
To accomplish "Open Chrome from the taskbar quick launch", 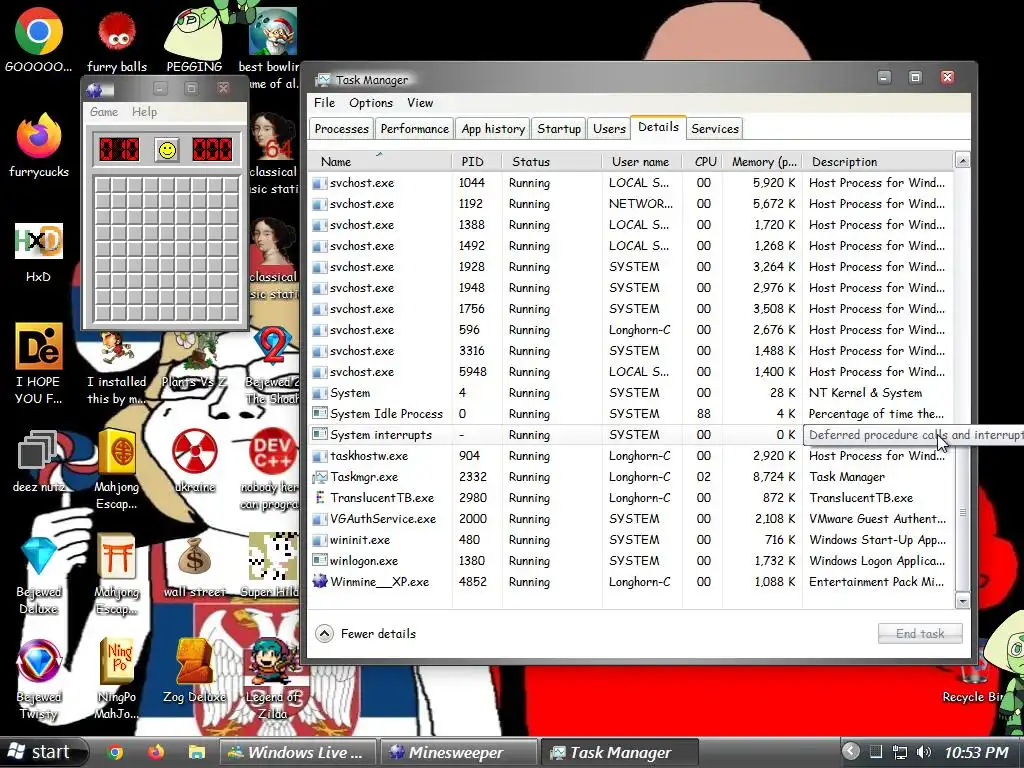I will 116,752.
